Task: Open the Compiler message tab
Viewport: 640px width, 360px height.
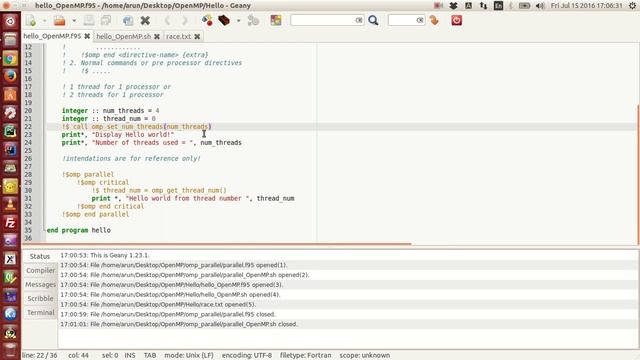Action: tap(40, 270)
